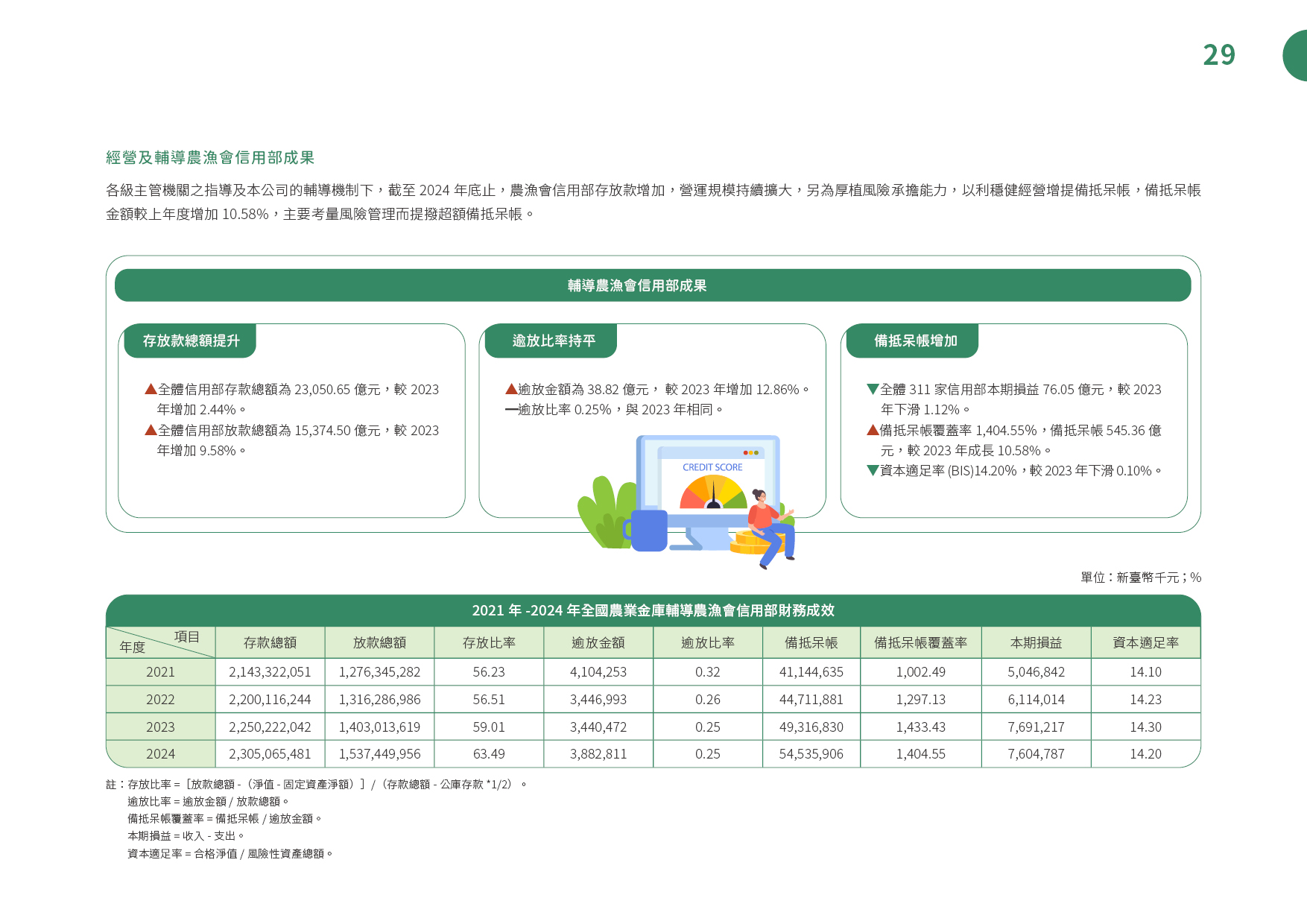Click the footnote starting 註：存放比率
Image resolution: width=1307 pixels, height=924 pixels.
click(x=317, y=785)
